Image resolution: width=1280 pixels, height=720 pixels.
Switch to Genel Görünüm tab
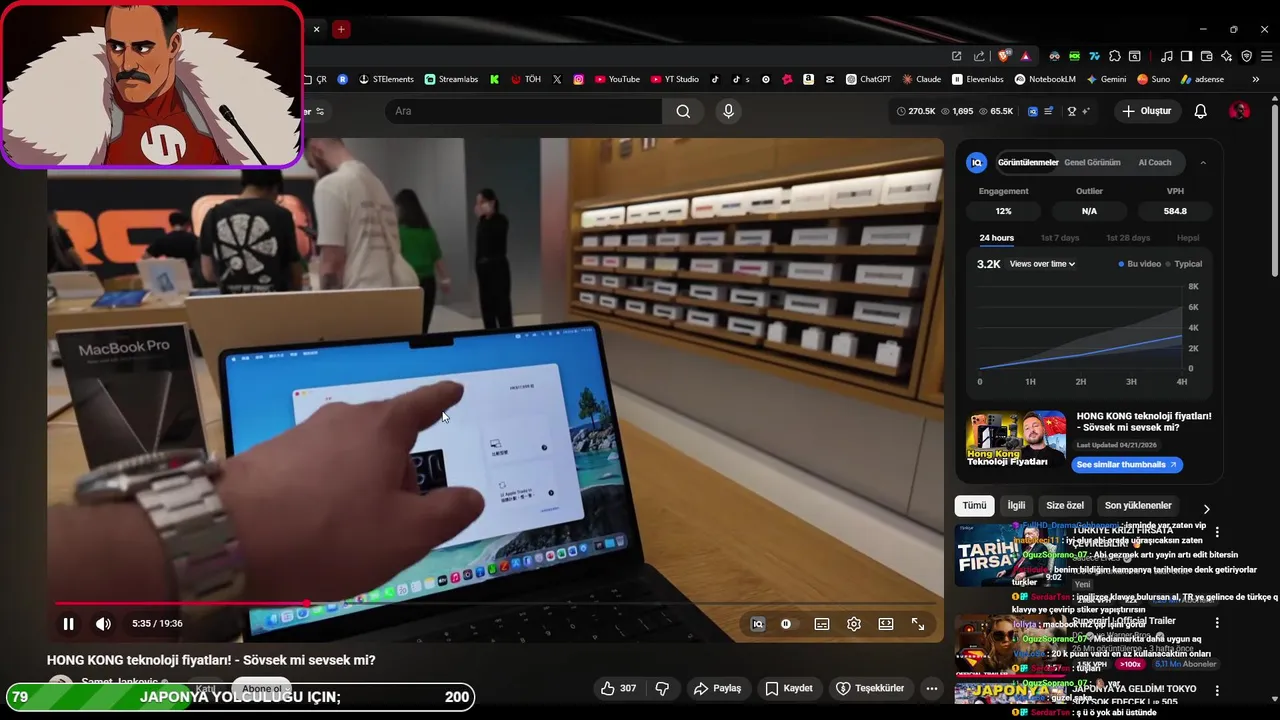click(1092, 162)
